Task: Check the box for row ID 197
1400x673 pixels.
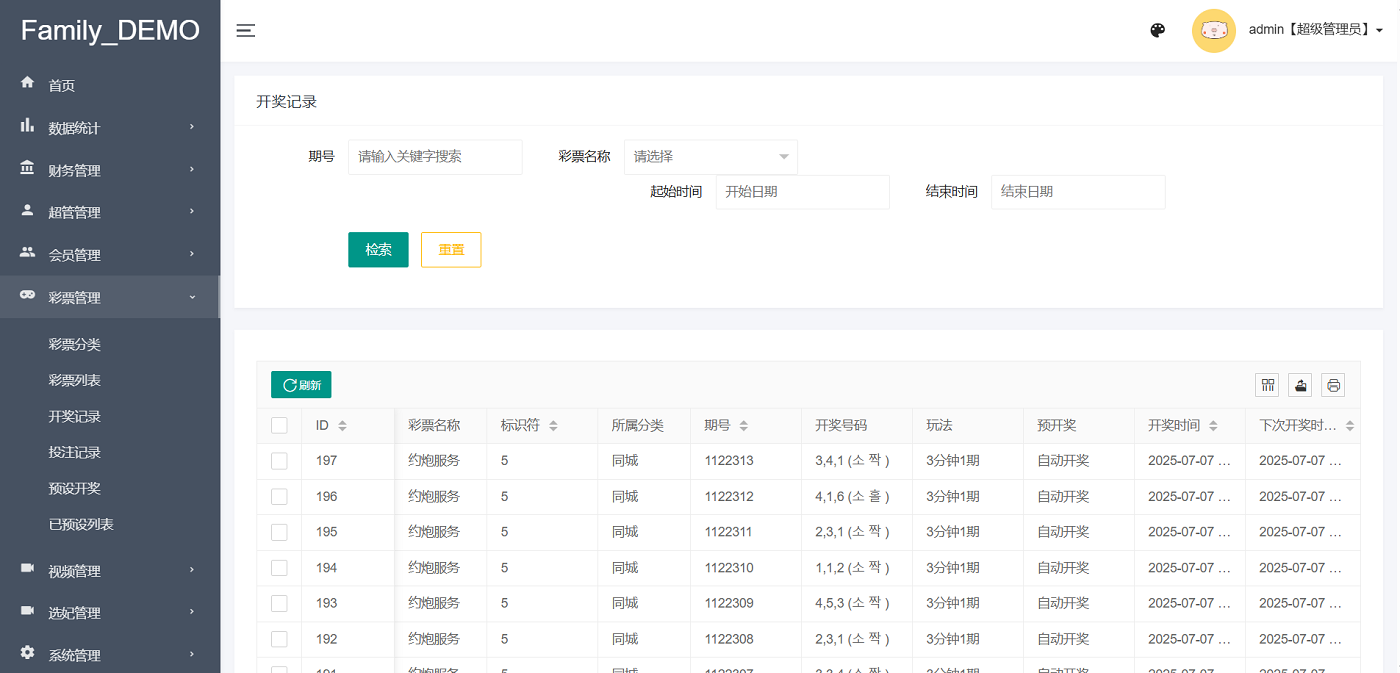Action: coord(279,461)
